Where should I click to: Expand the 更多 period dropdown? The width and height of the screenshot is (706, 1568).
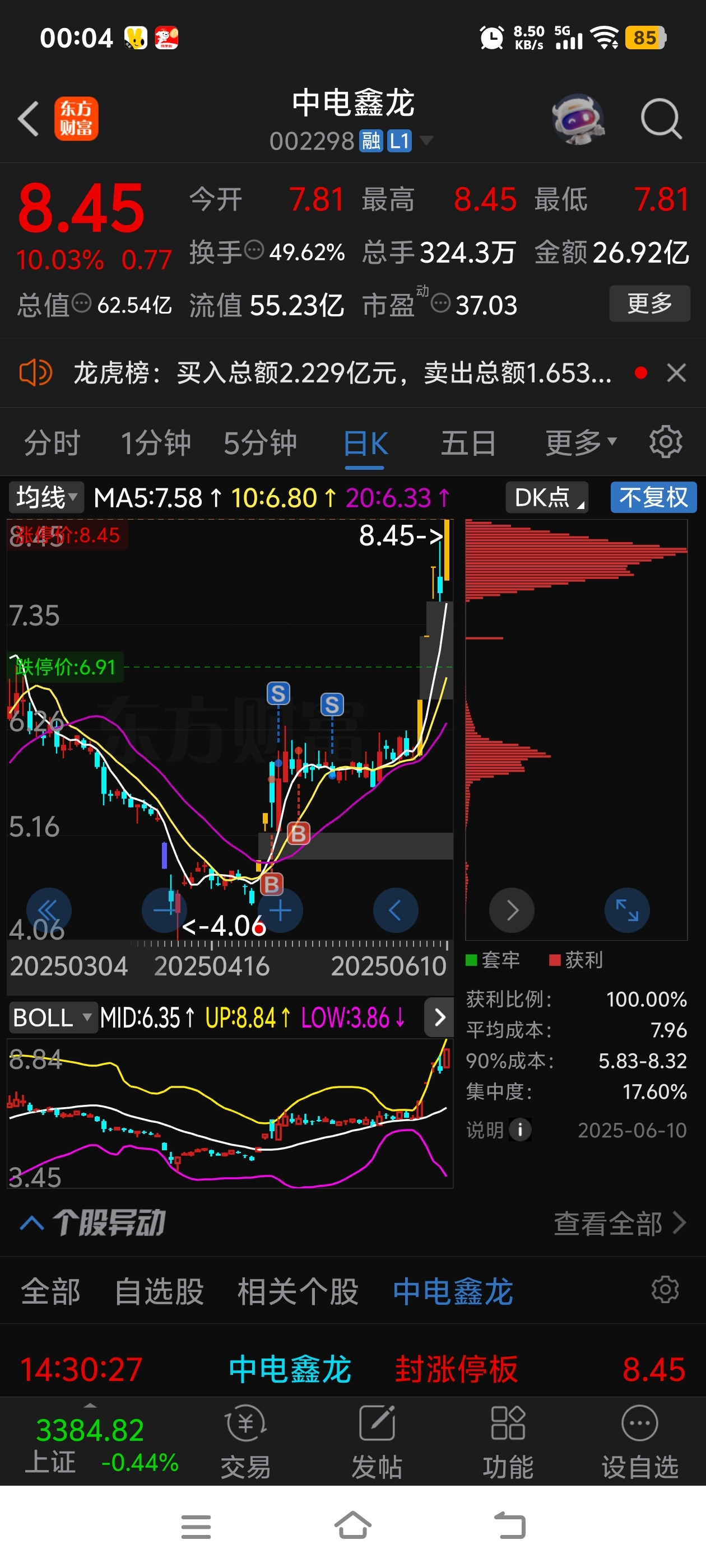coord(581,442)
